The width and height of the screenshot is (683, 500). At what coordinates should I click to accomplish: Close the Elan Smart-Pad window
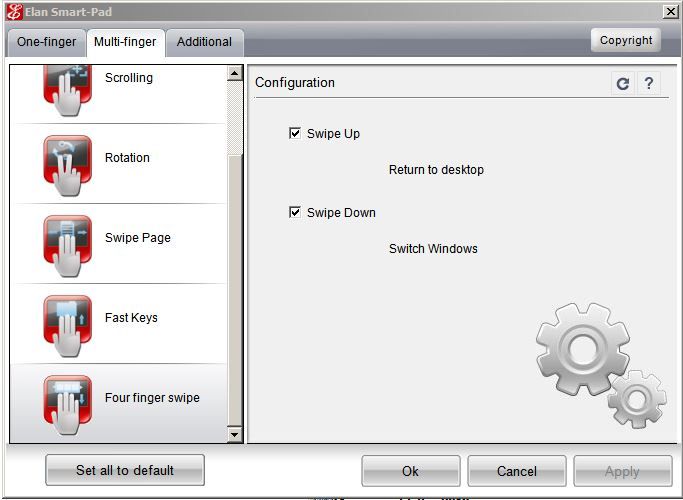[671, 11]
